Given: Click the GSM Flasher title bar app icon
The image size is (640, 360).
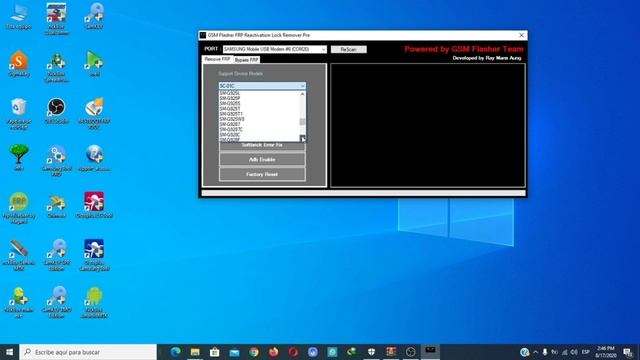Looking at the screenshot, I should click(203, 36).
